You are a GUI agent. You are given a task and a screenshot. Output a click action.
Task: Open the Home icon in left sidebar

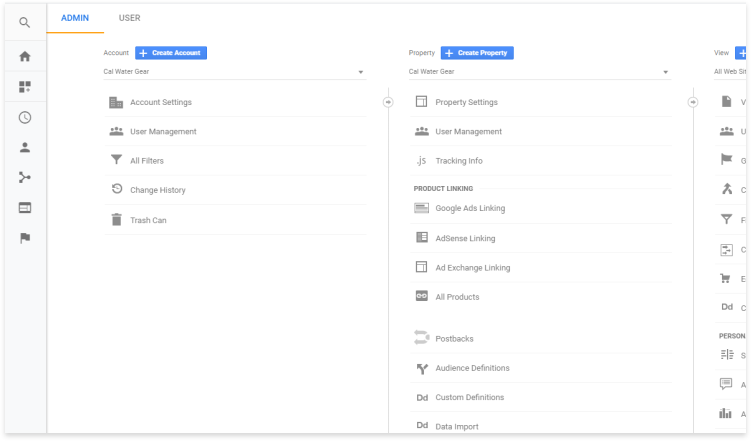25,57
